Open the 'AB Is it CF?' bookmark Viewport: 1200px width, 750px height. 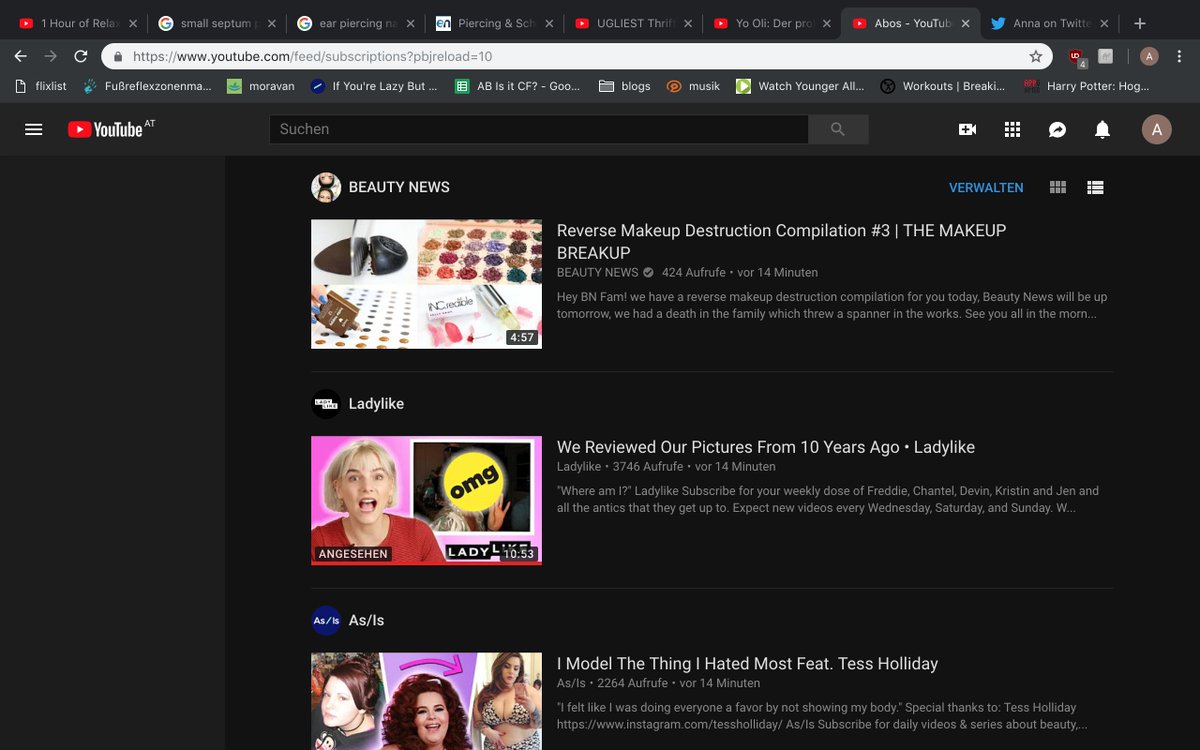pyautogui.click(x=518, y=86)
